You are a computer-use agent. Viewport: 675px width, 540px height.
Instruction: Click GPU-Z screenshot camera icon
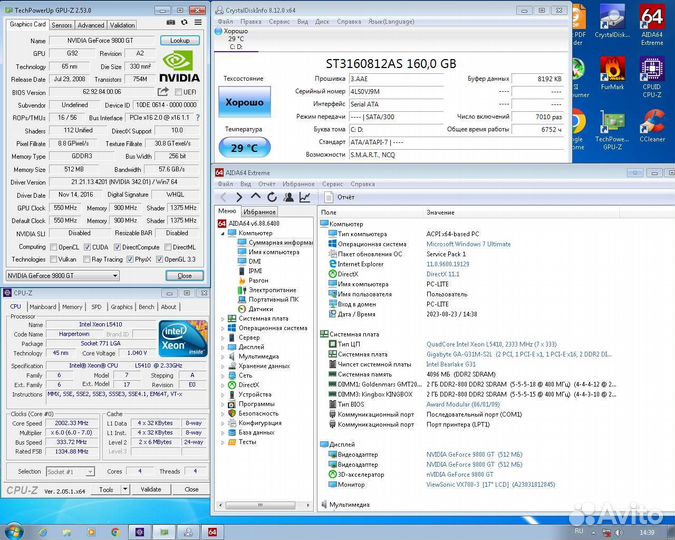(x=171, y=22)
